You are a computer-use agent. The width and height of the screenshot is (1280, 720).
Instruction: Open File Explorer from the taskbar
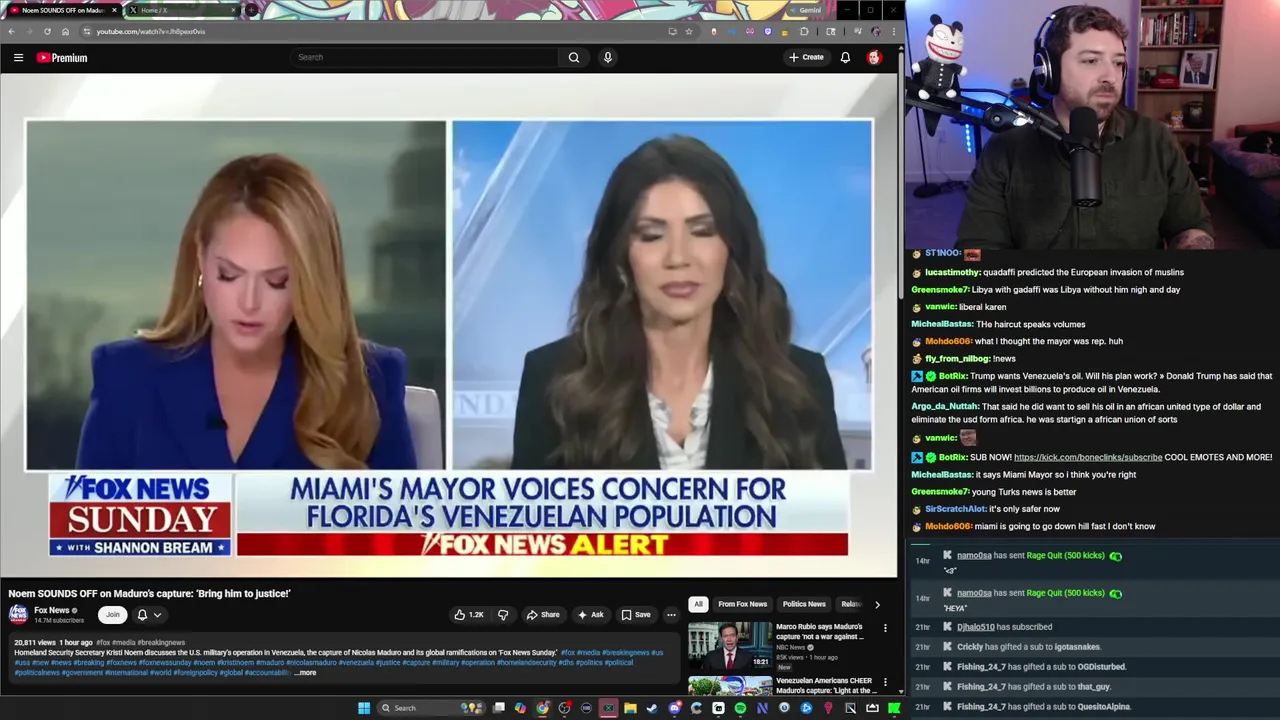(630, 708)
